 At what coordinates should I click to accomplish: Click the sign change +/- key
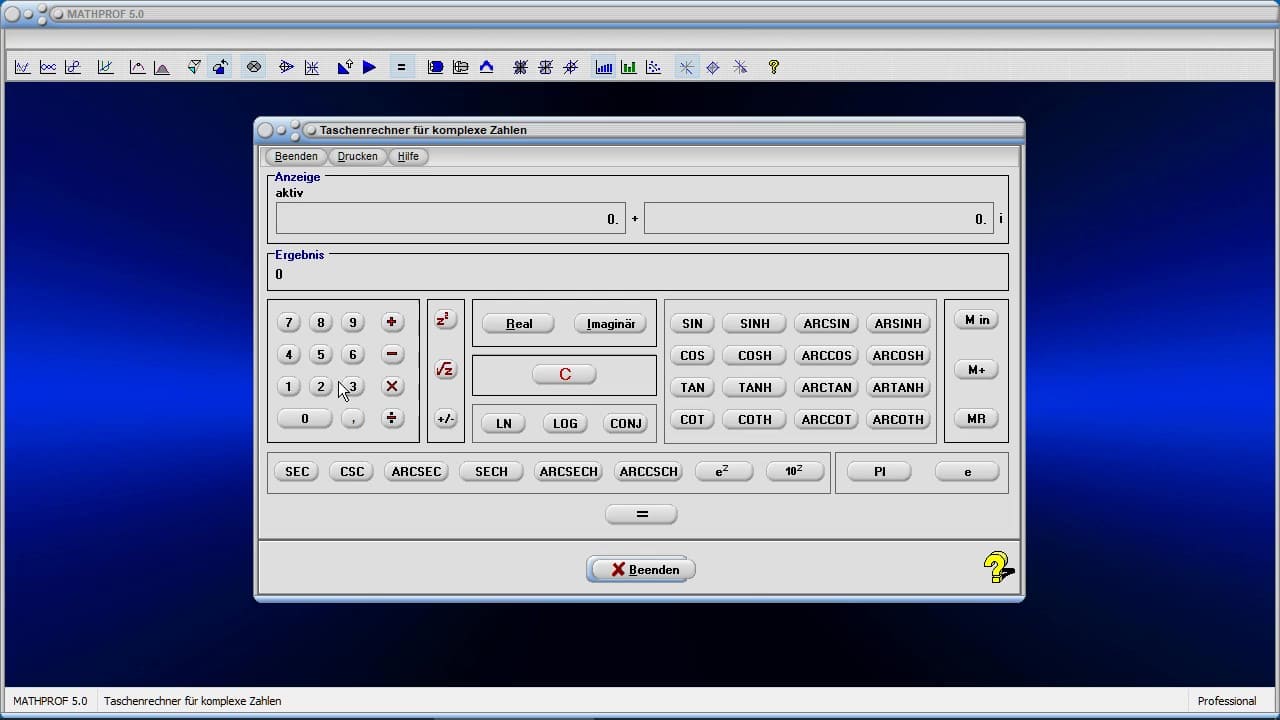tap(445, 419)
